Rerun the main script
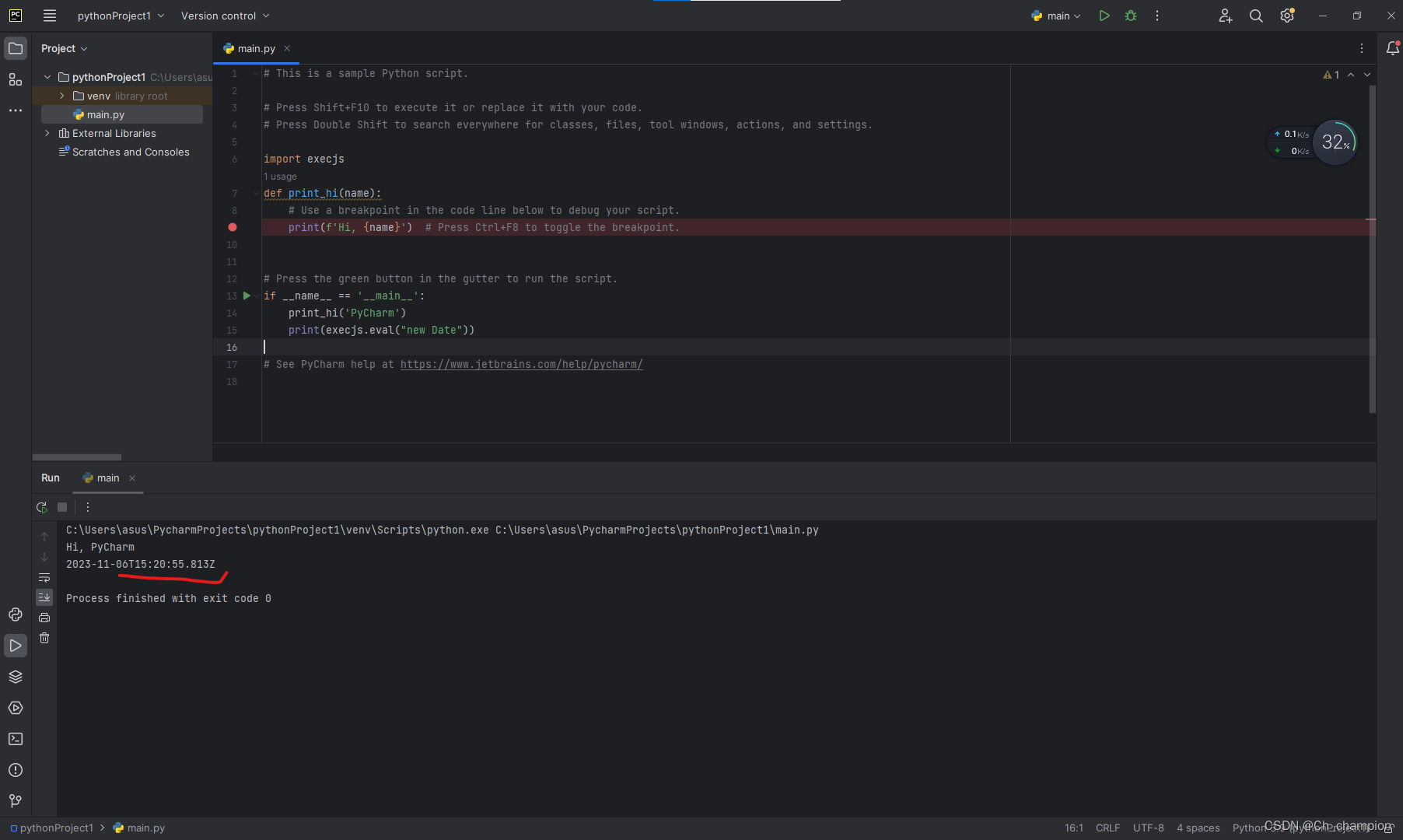The width and height of the screenshot is (1403, 840). click(42, 507)
